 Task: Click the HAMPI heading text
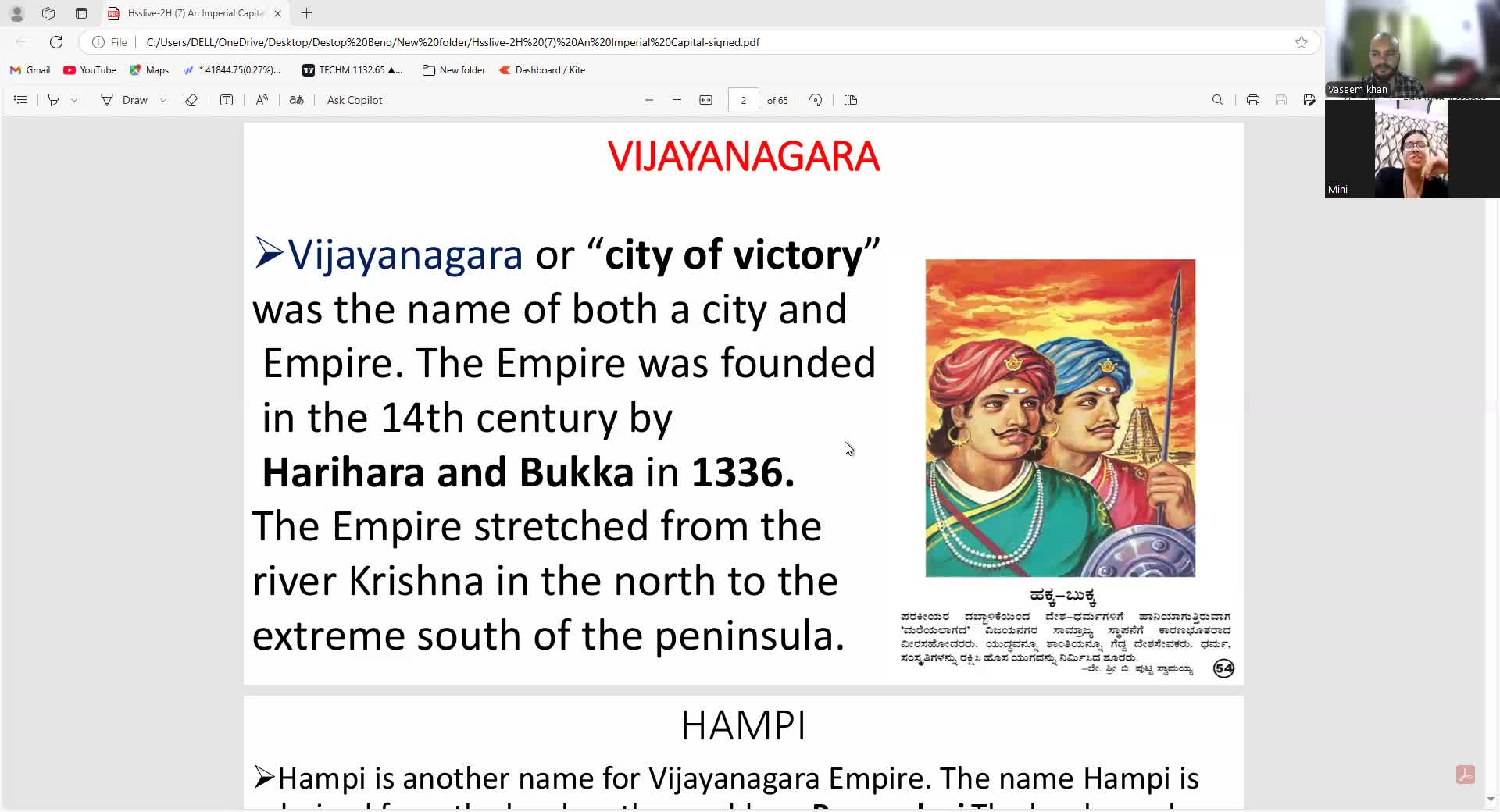[x=743, y=725]
